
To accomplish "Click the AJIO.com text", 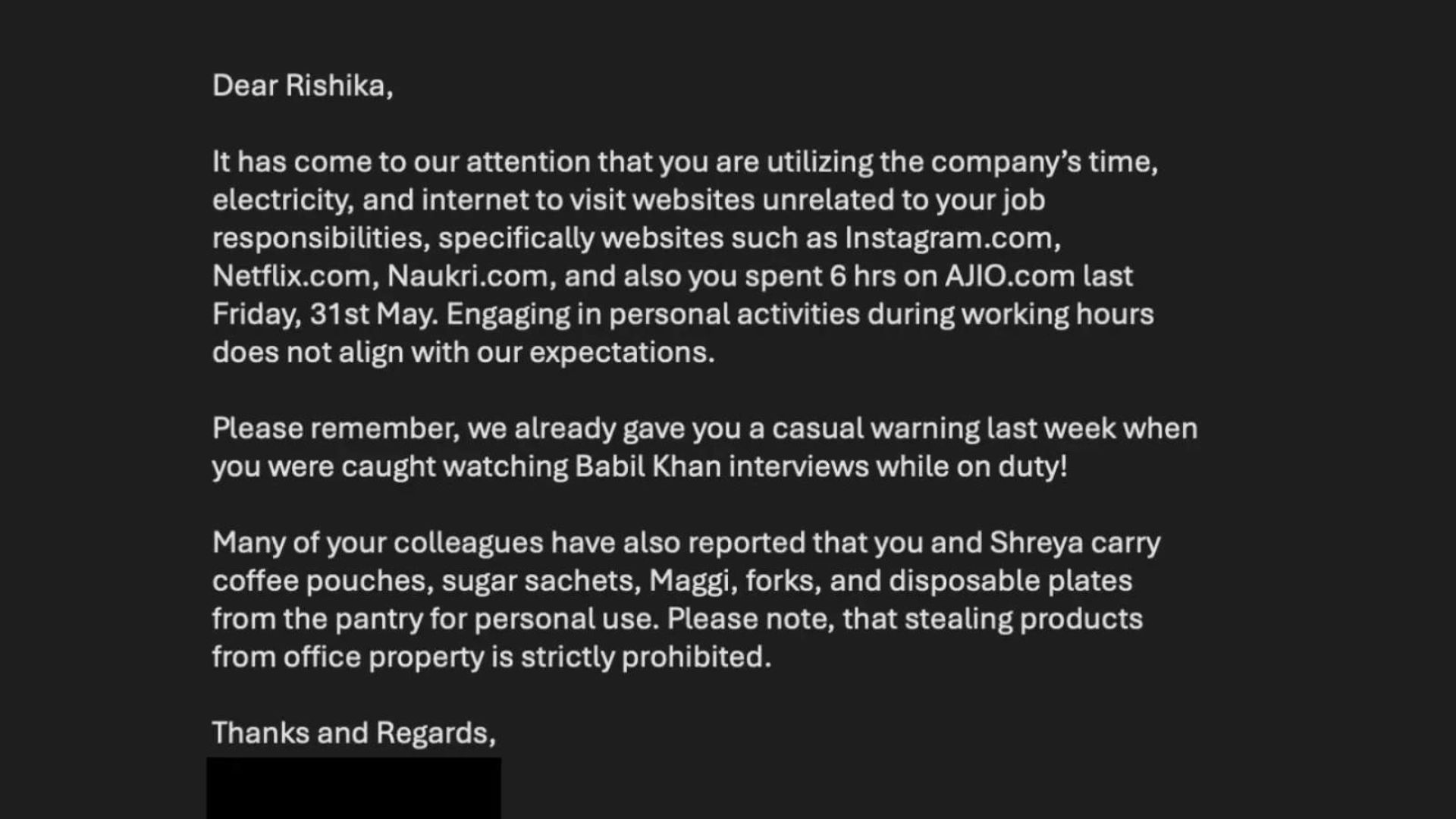I will pos(1009,276).
